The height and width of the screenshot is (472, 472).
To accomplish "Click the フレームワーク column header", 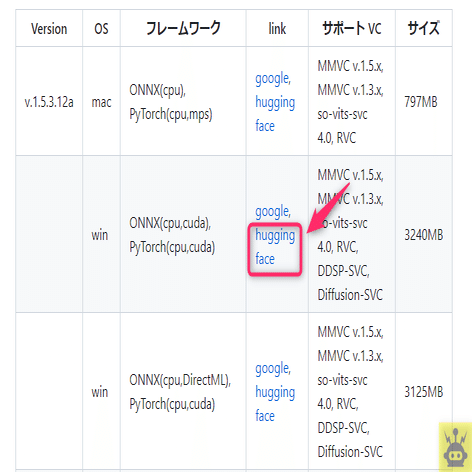I will 183,28.
